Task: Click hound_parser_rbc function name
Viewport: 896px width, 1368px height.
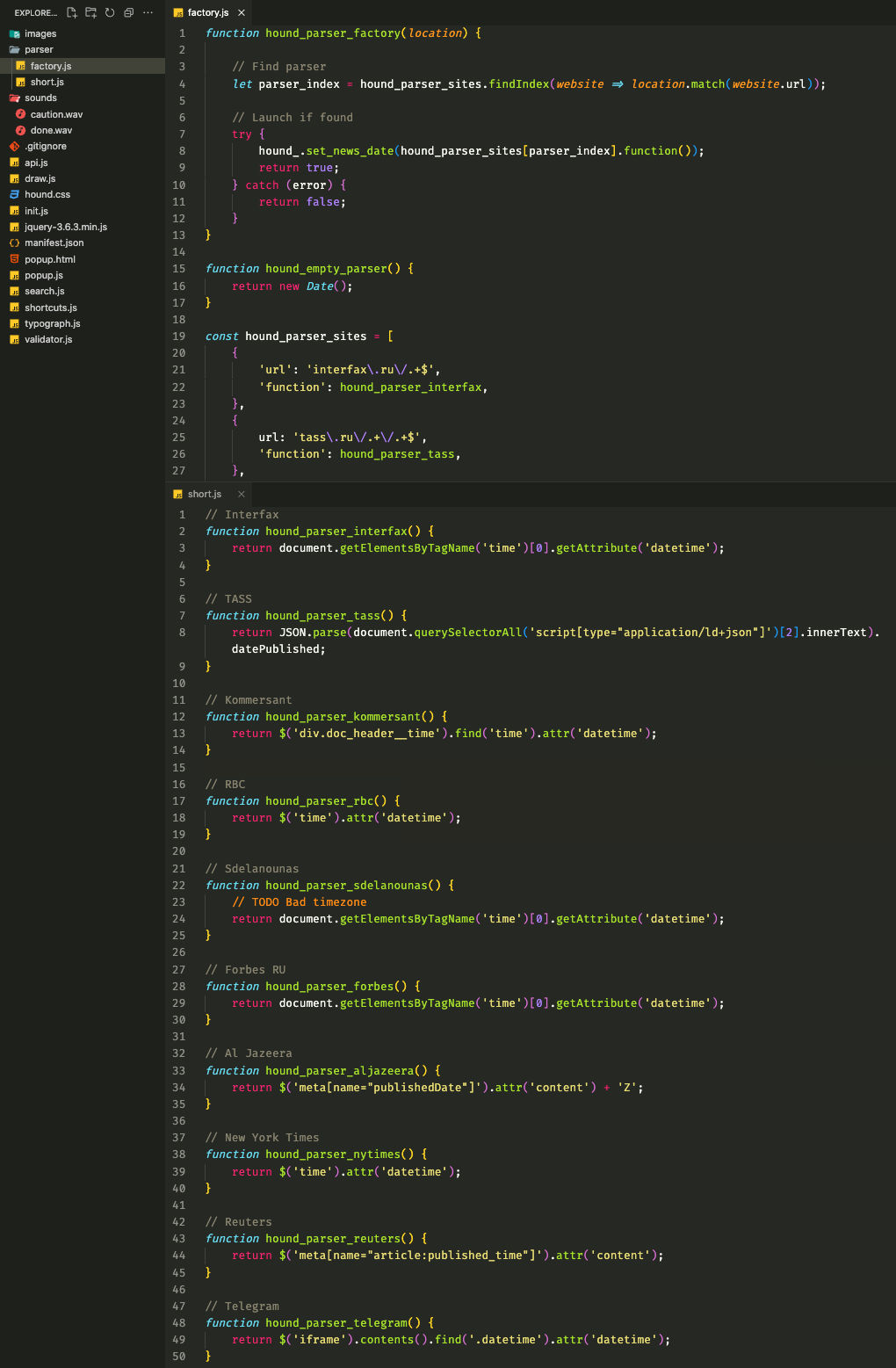Action: (x=320, y=801)
